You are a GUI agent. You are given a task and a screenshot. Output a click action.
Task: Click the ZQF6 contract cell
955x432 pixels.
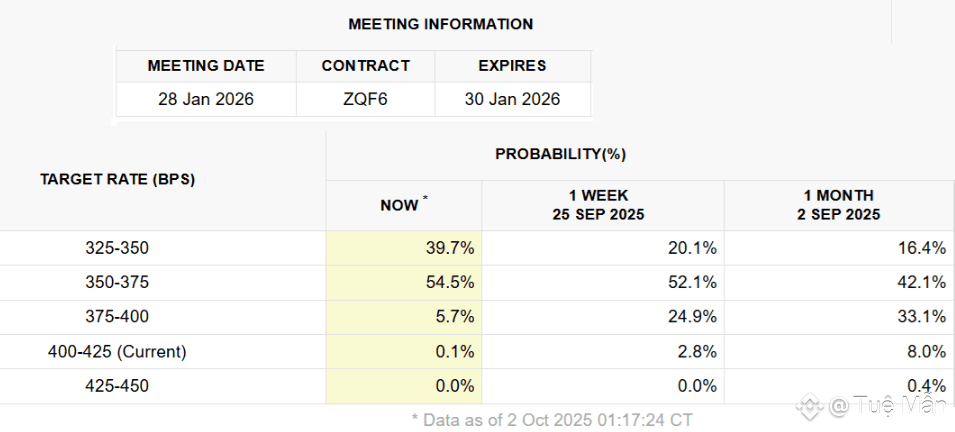coord(365,99)
